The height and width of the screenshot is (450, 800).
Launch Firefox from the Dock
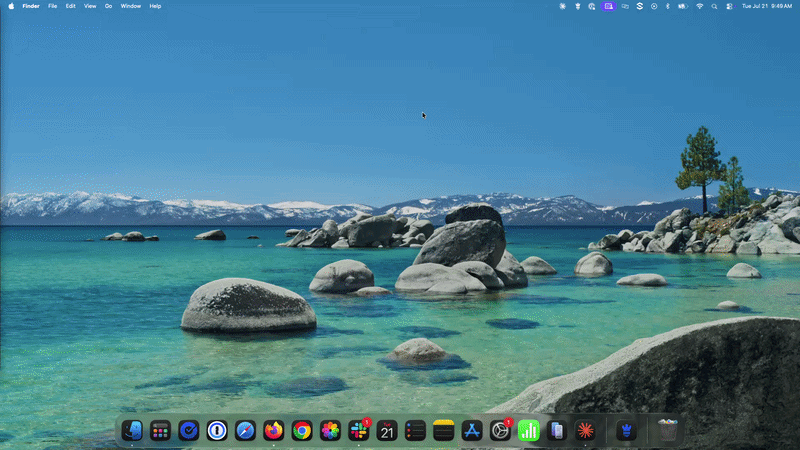click(x=273, y=431)
